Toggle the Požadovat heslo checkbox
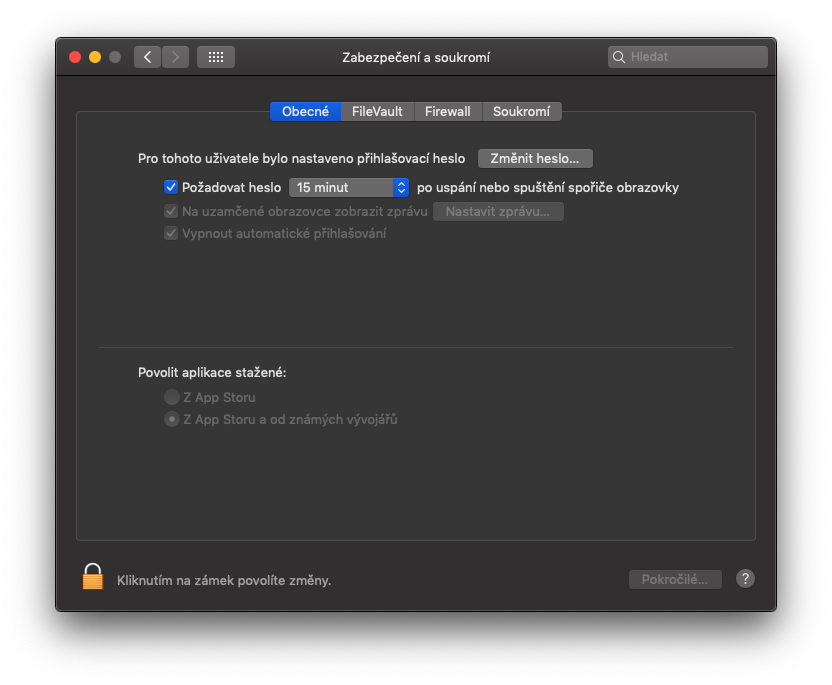This screenshot has height=685, width=832. [x=171, y=187]
